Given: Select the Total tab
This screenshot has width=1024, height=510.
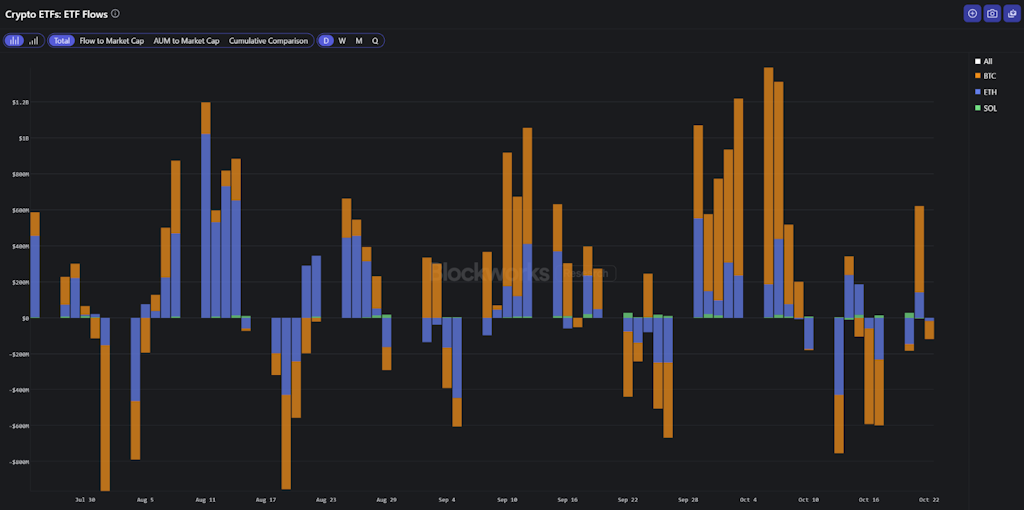Looking at the screenshot, I should coord(62,41).
